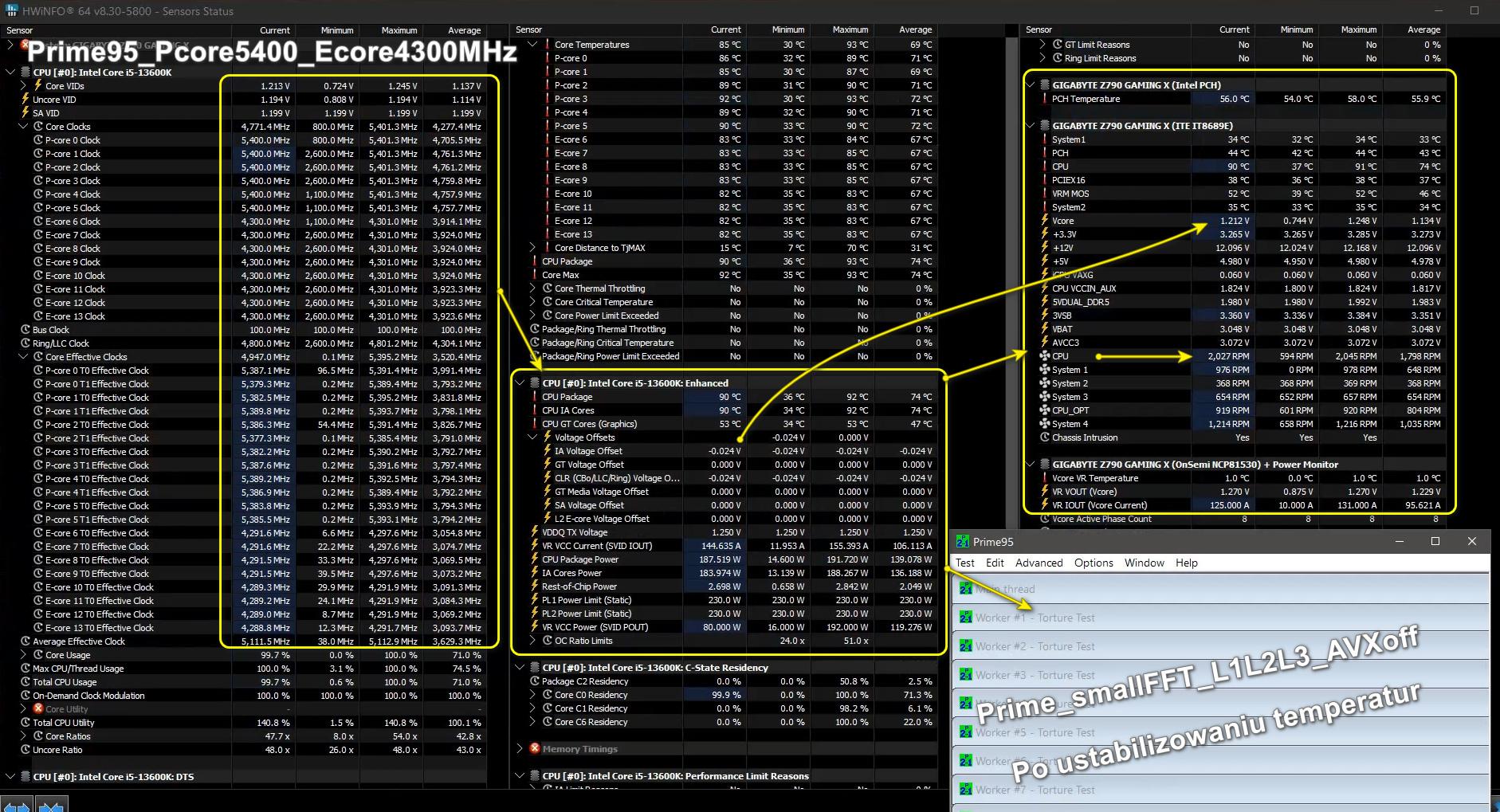The height and width of the screenshot is (812, 1500).
Task: Click the red X icon beside Memory Timings
Action: point(535,749)
